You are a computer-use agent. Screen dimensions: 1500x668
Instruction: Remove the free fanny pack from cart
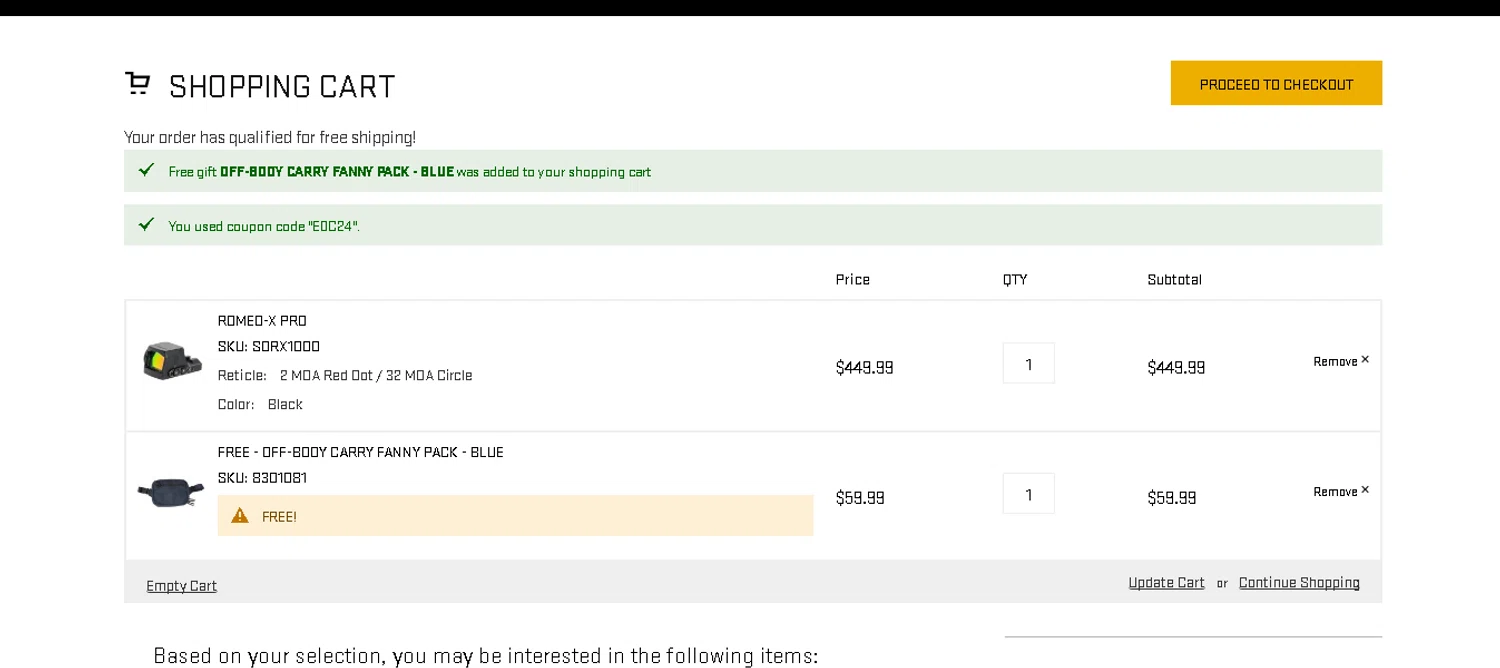1341,491
